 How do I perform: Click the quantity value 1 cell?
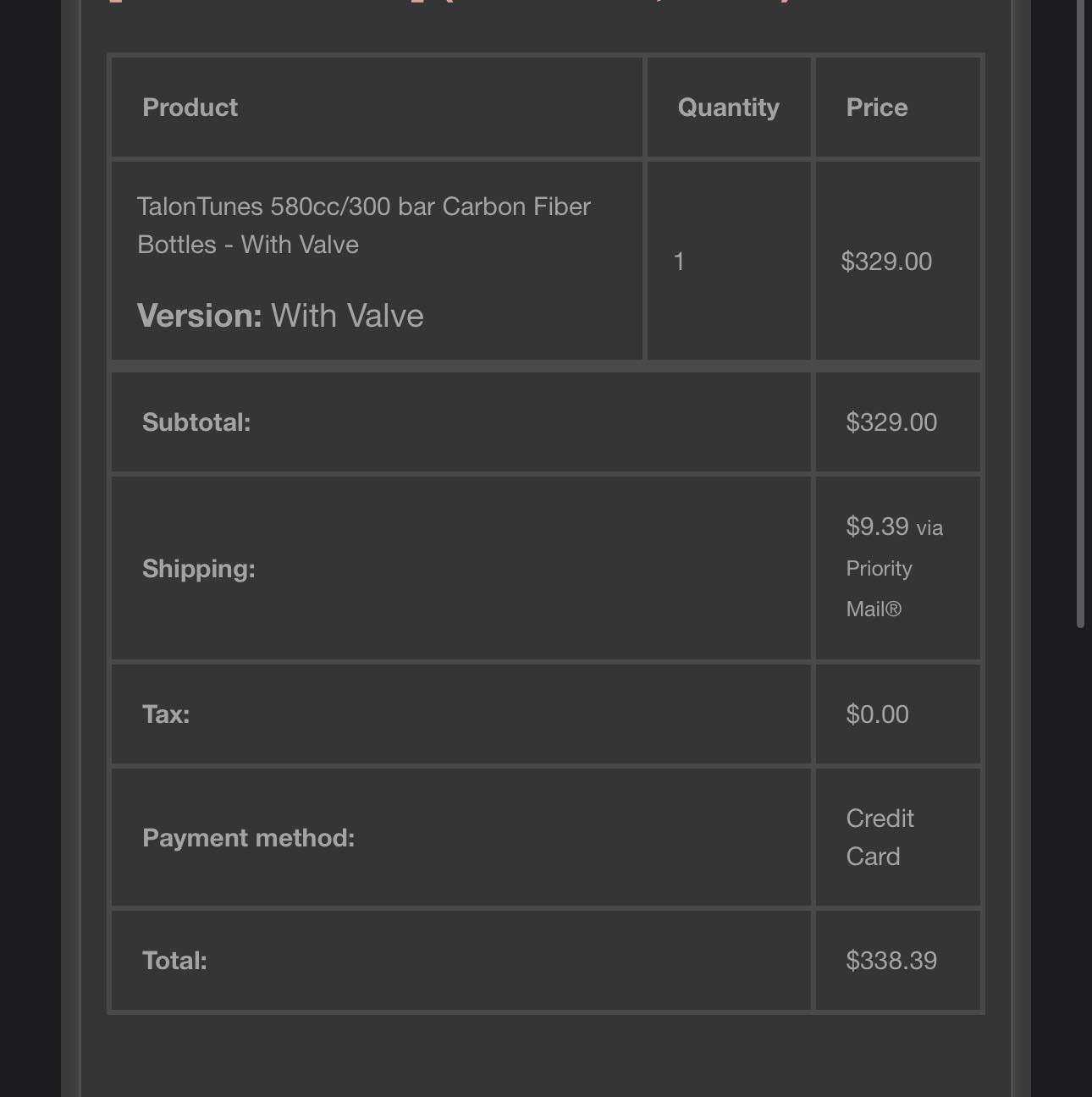coord(729,261)
